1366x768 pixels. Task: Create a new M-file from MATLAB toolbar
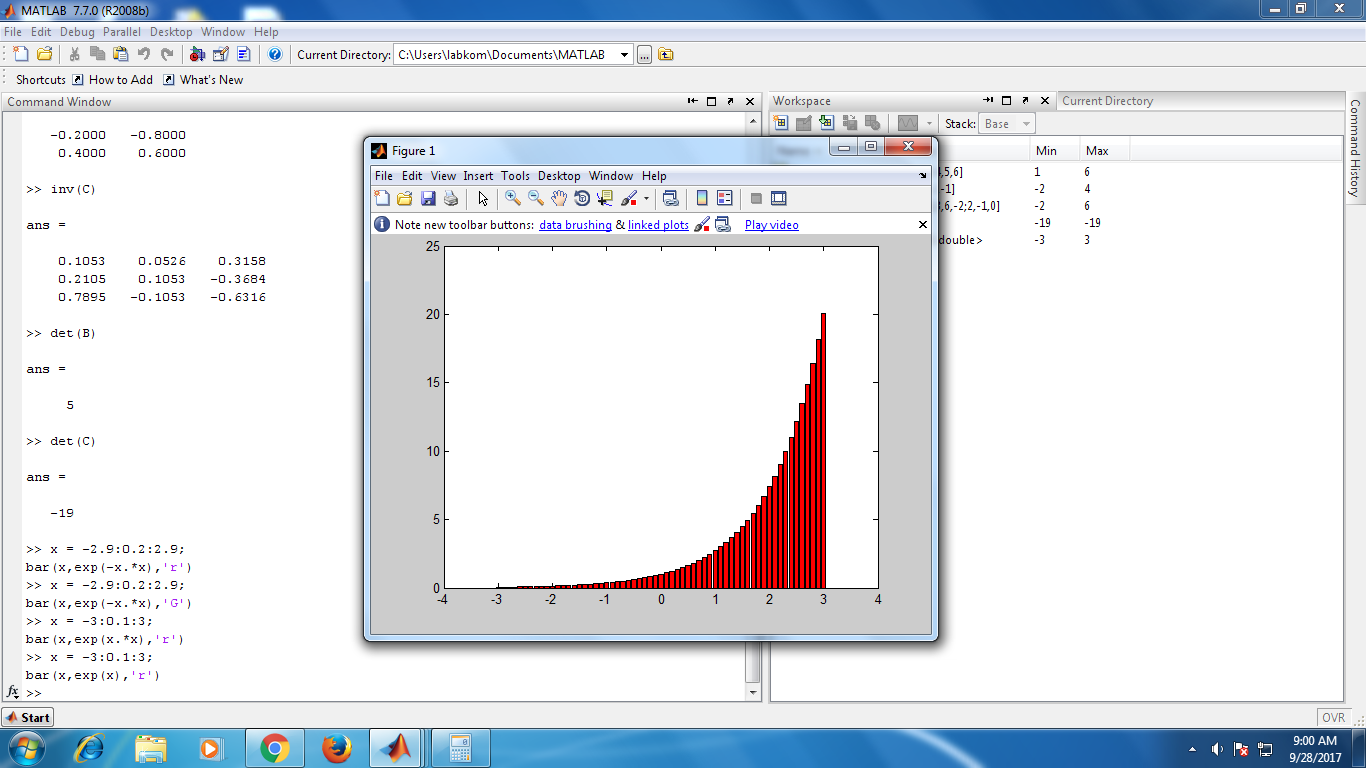click(x=21, y=54)
